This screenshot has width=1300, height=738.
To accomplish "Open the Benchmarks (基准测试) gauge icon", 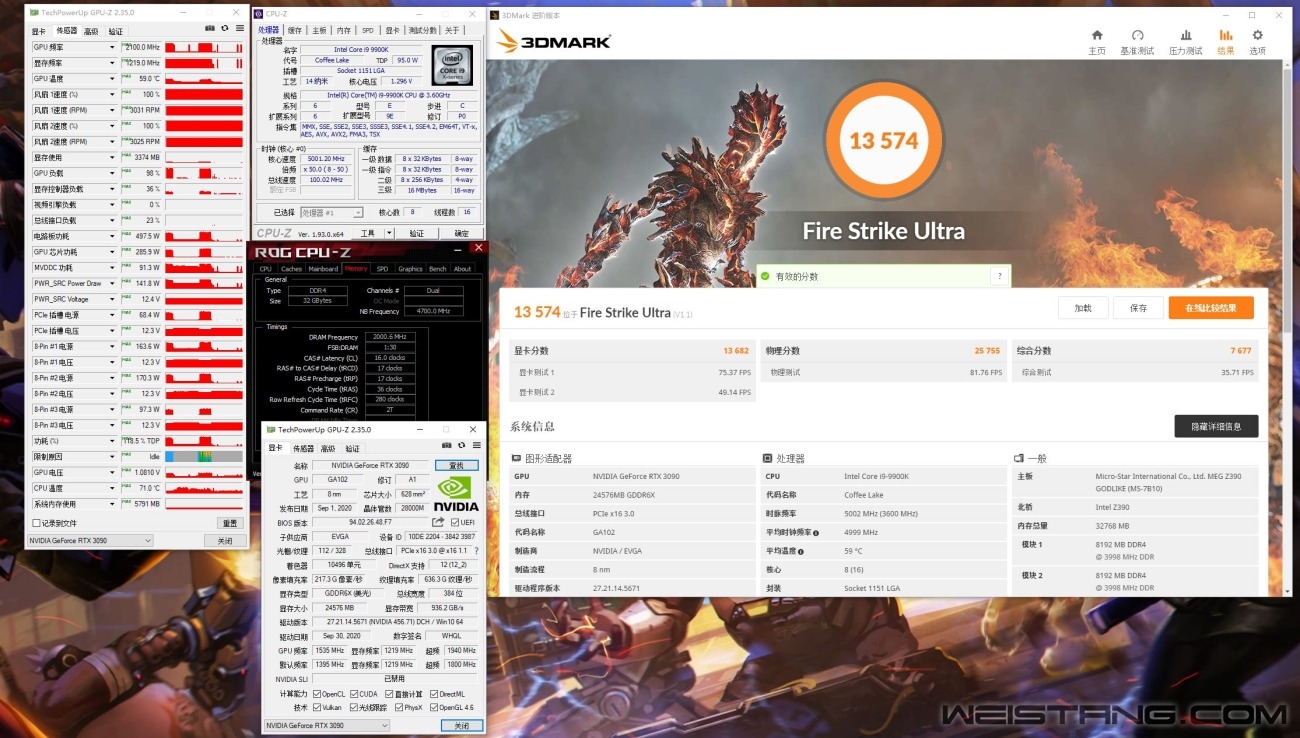I will [x=1137, y=41].
